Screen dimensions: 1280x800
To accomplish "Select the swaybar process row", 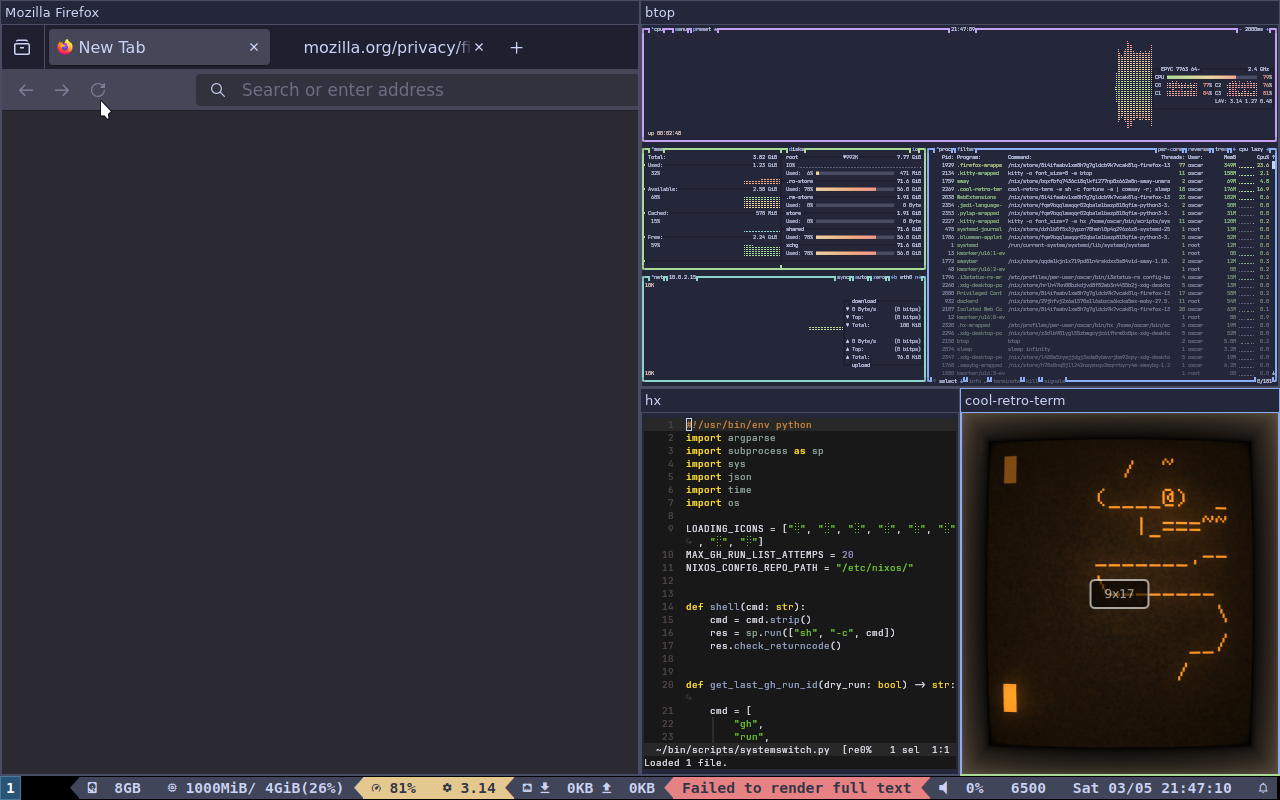I will click(1107, 261).
